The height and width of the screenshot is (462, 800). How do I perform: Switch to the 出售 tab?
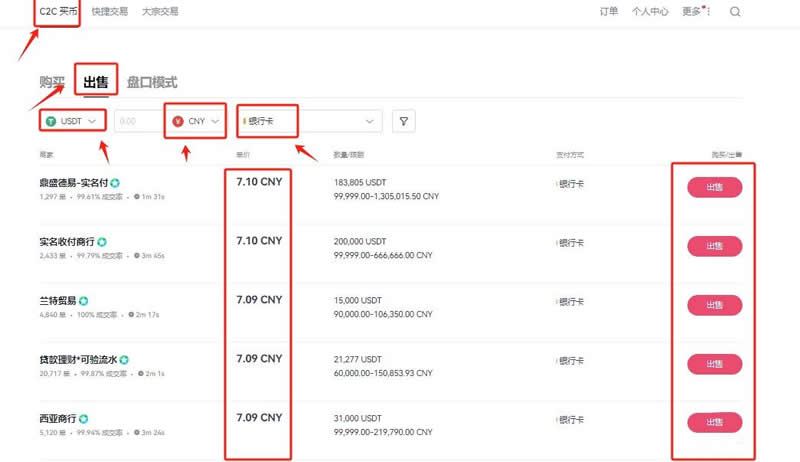pos(97,82)
